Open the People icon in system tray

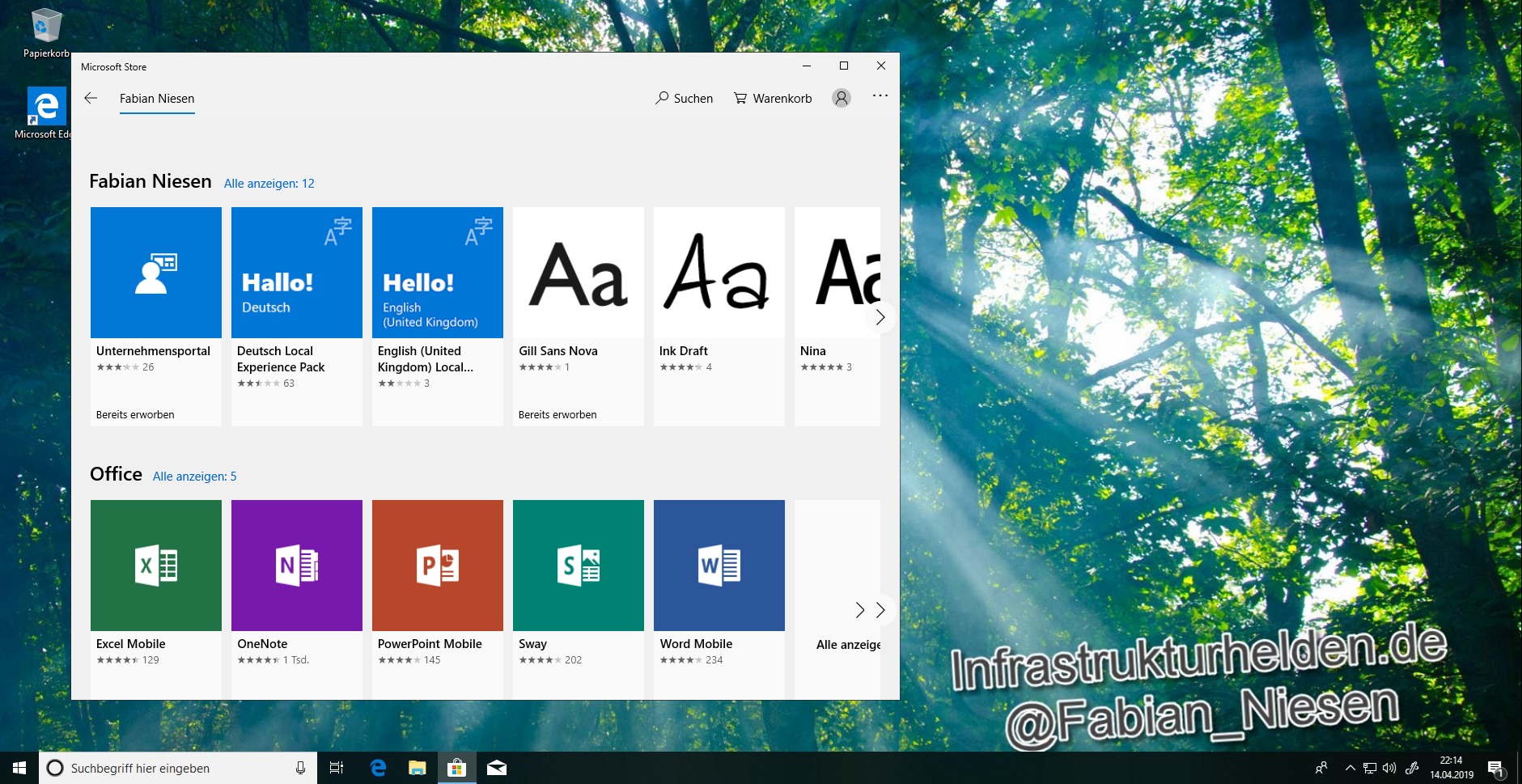tap(1321, 768)
